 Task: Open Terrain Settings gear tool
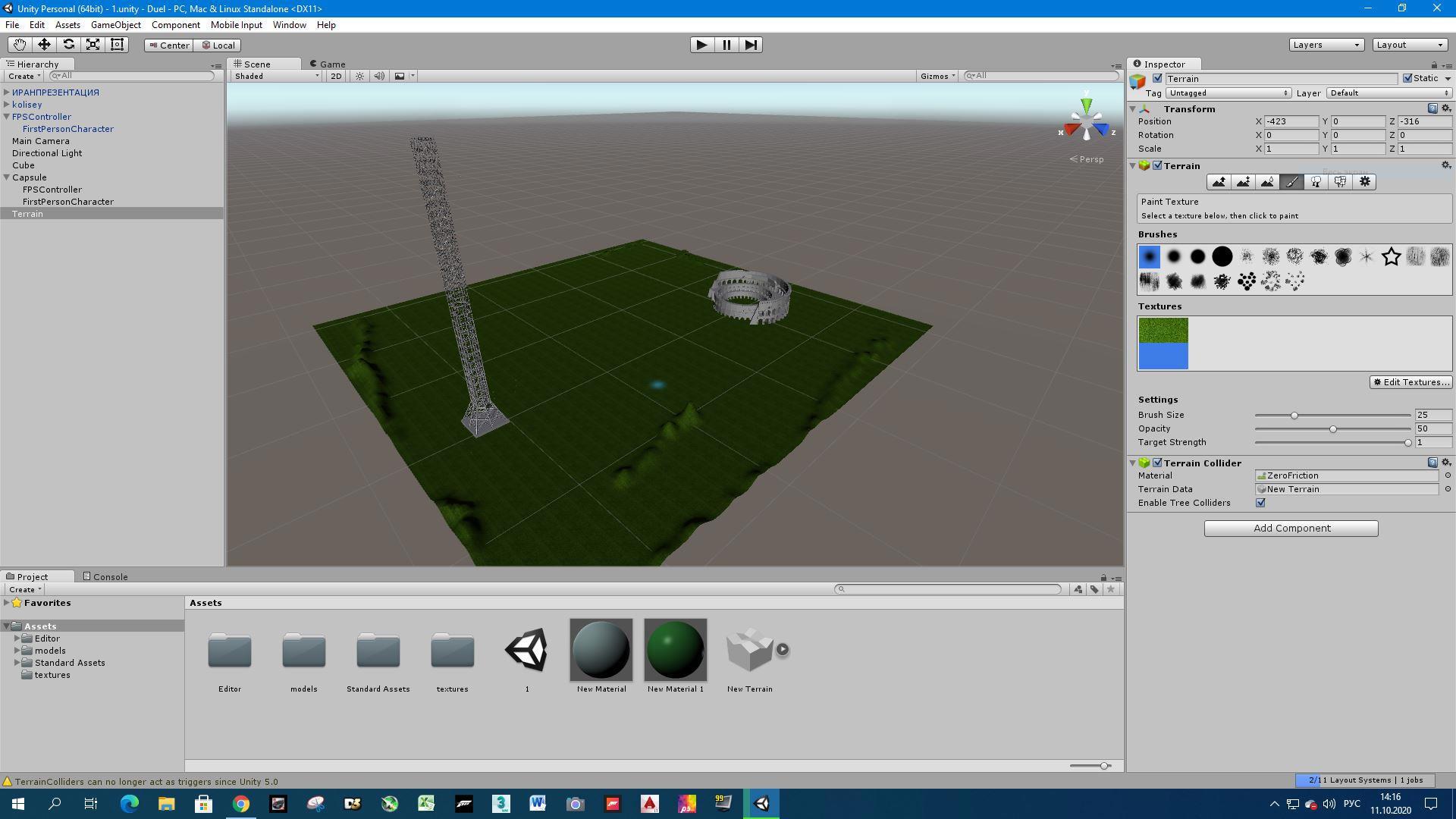[x=1364, y=182]
